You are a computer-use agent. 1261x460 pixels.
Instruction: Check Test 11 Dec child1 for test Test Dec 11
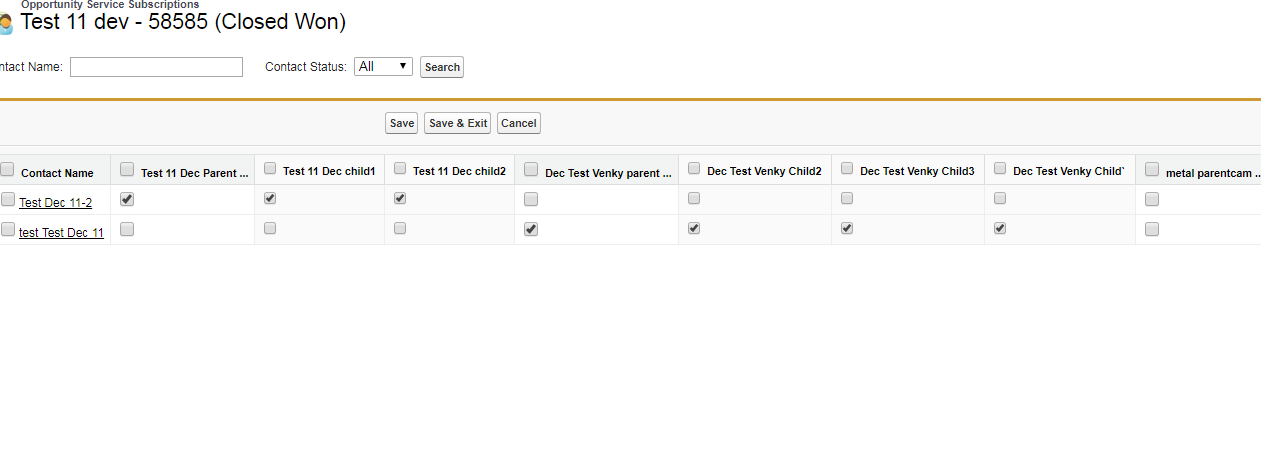[270, 229]
